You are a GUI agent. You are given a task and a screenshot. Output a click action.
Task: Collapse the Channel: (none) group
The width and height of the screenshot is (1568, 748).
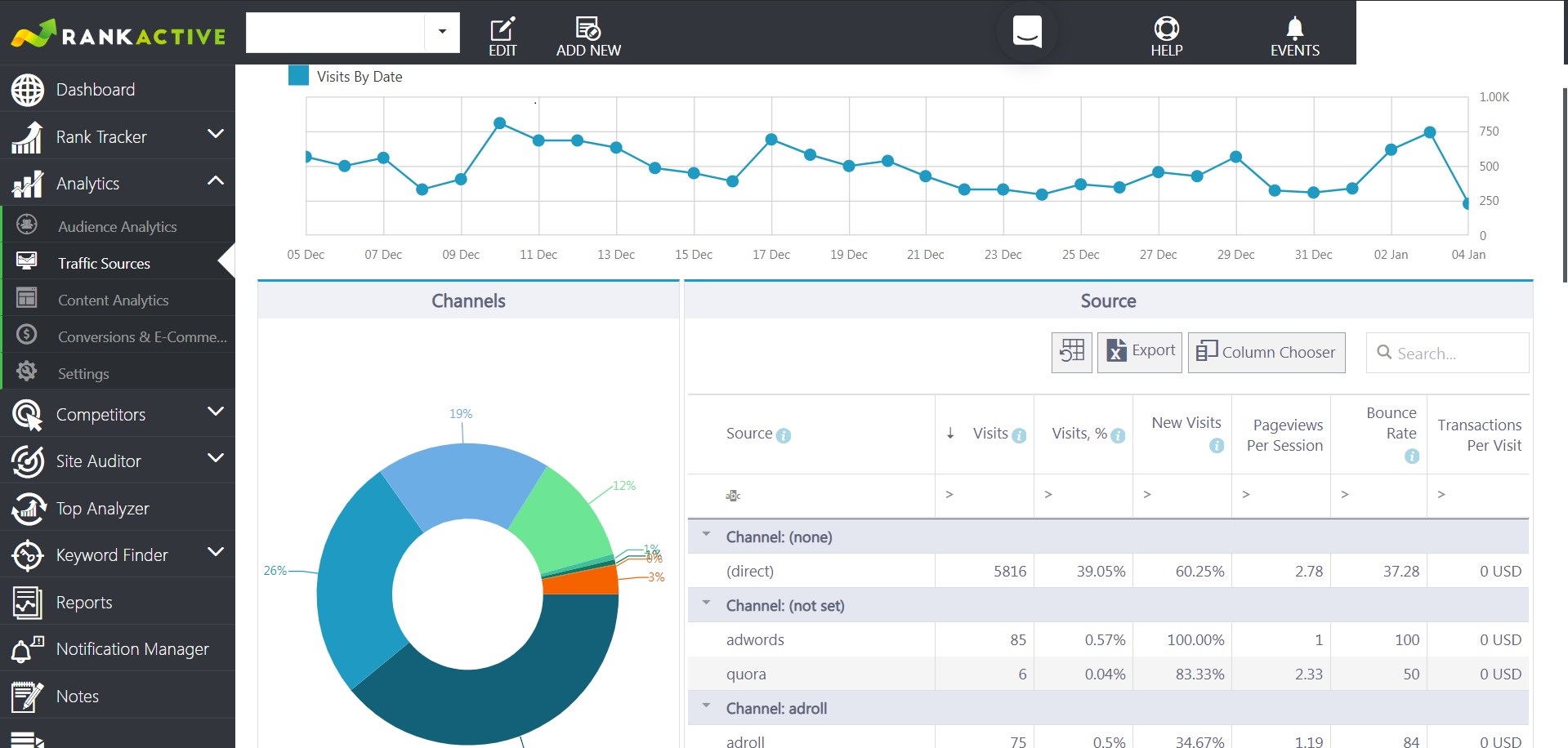click(x=706, y=534)
